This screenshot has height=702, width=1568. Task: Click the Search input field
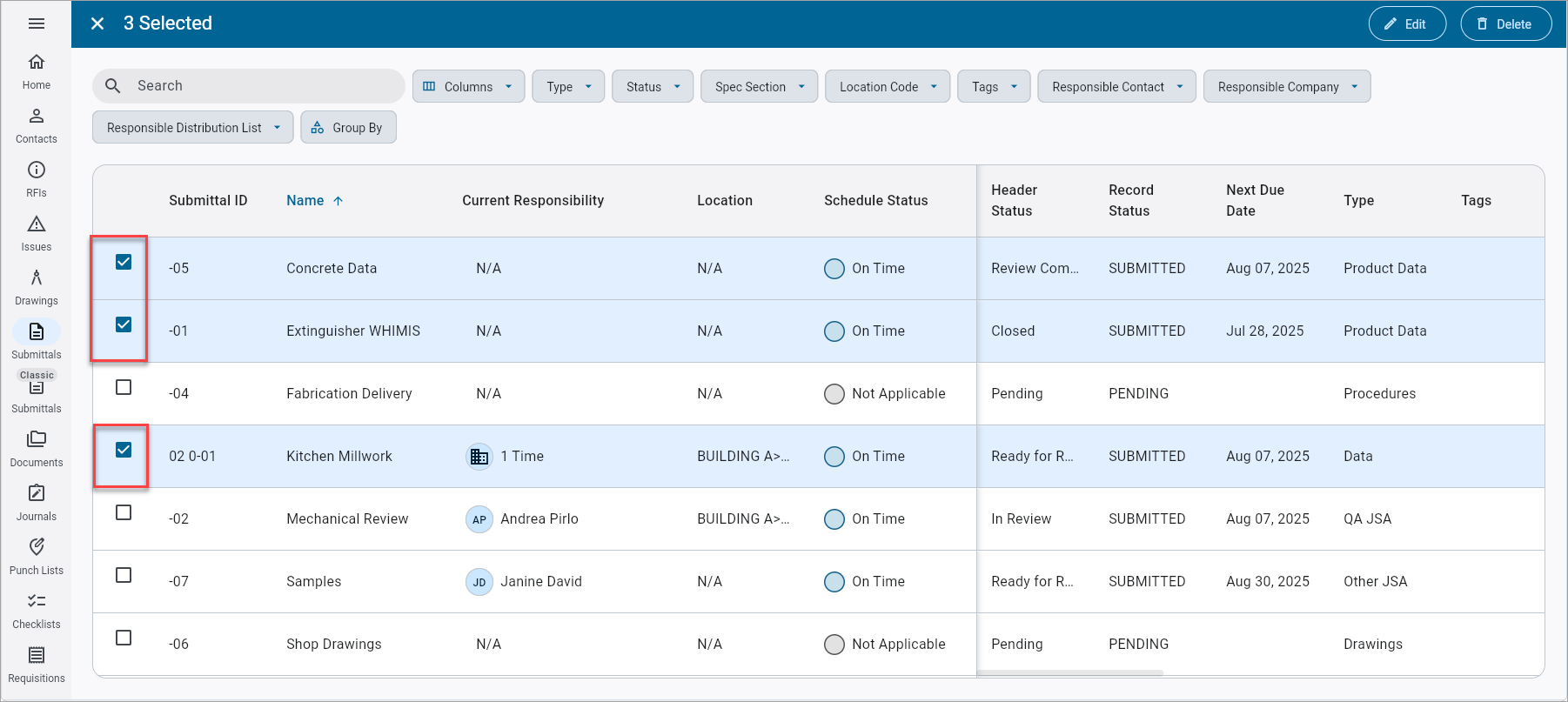[249, 86]
